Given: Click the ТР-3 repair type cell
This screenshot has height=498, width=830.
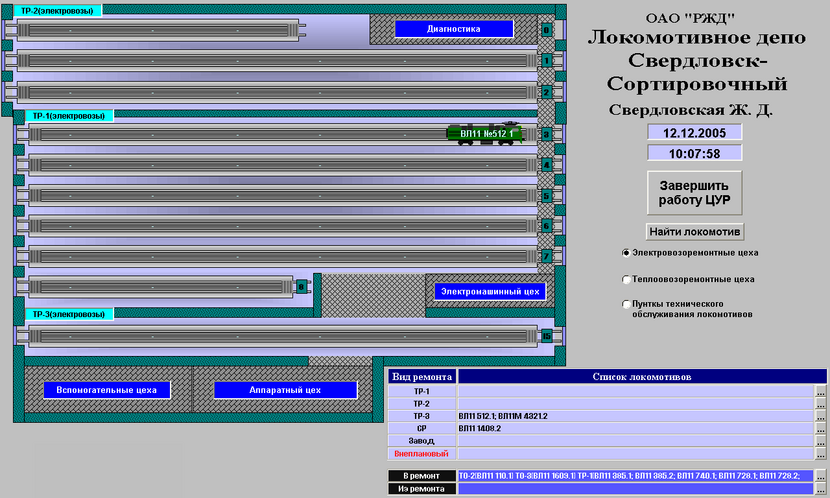Looking at the screenshot, I should [421, 416].
